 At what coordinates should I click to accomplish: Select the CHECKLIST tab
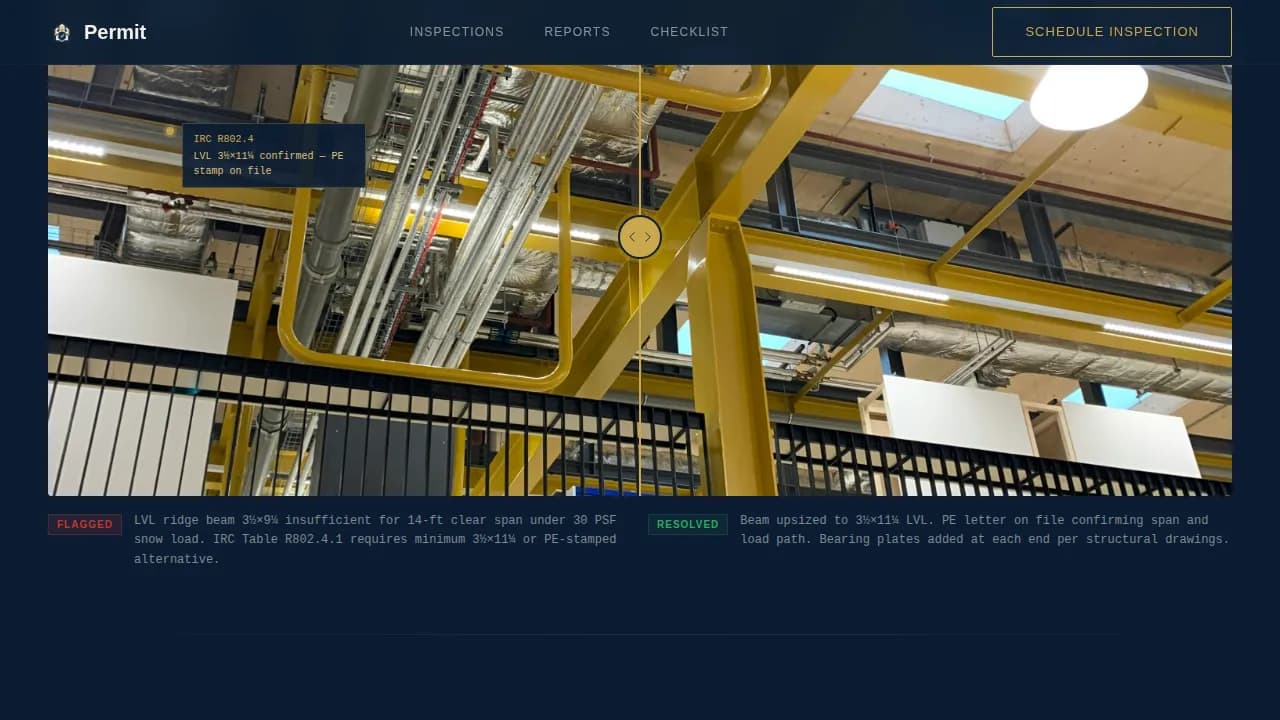(689, 32)
